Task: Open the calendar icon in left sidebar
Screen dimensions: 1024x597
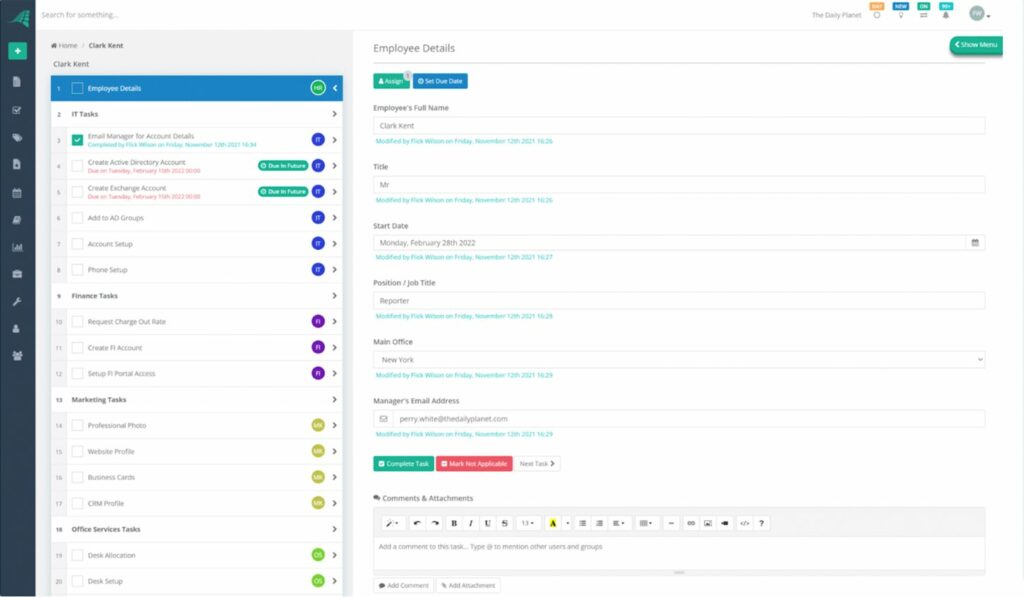Action: [17, 192]
